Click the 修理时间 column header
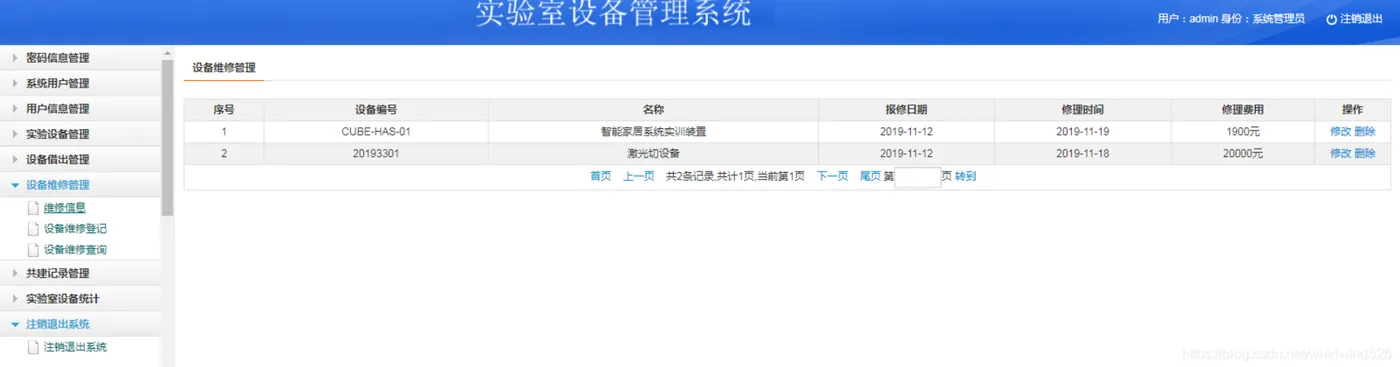 pos(1083,110)
